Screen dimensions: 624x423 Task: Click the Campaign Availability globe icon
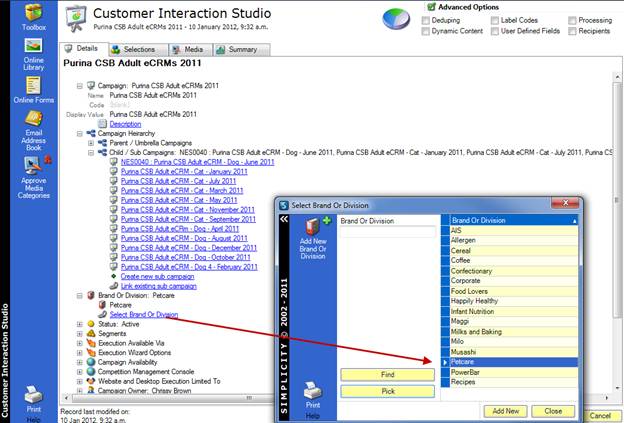coord(91,362)
